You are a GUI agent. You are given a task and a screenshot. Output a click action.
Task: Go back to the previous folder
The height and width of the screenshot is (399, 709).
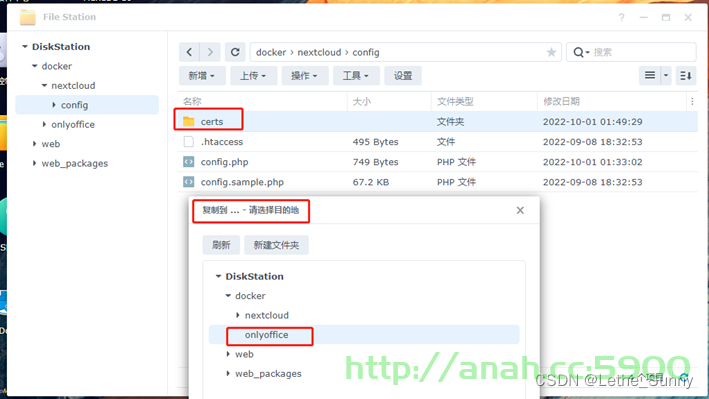[189, 52]
